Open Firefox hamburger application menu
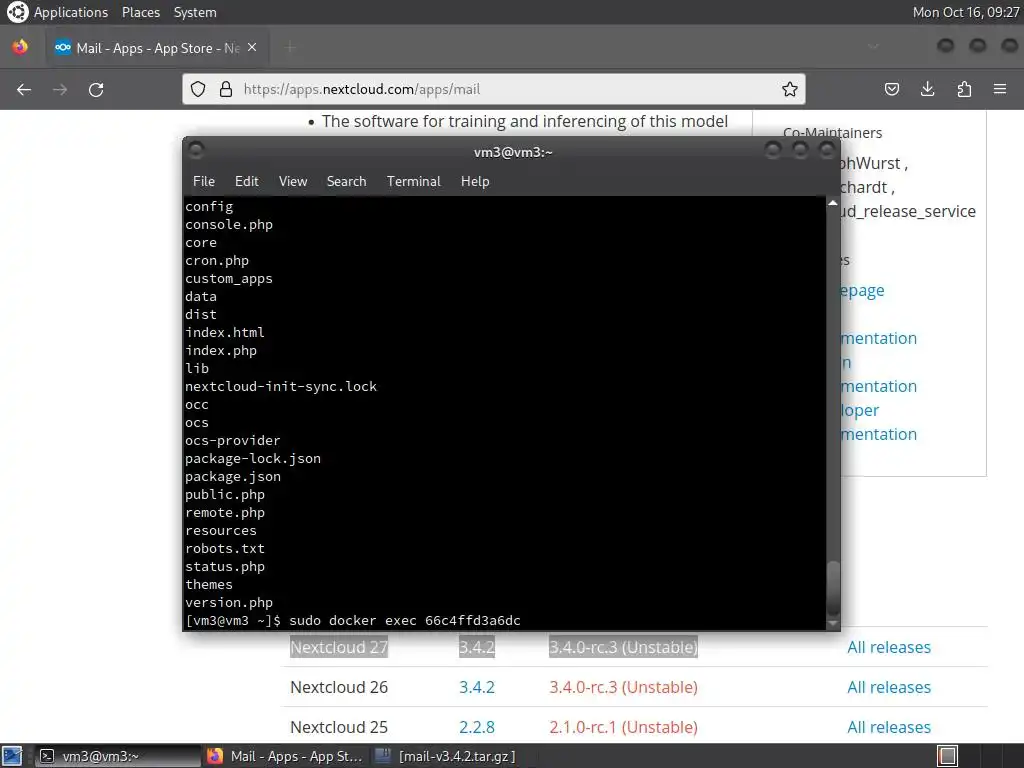1024x768 pixels. tap(1000, 89)
